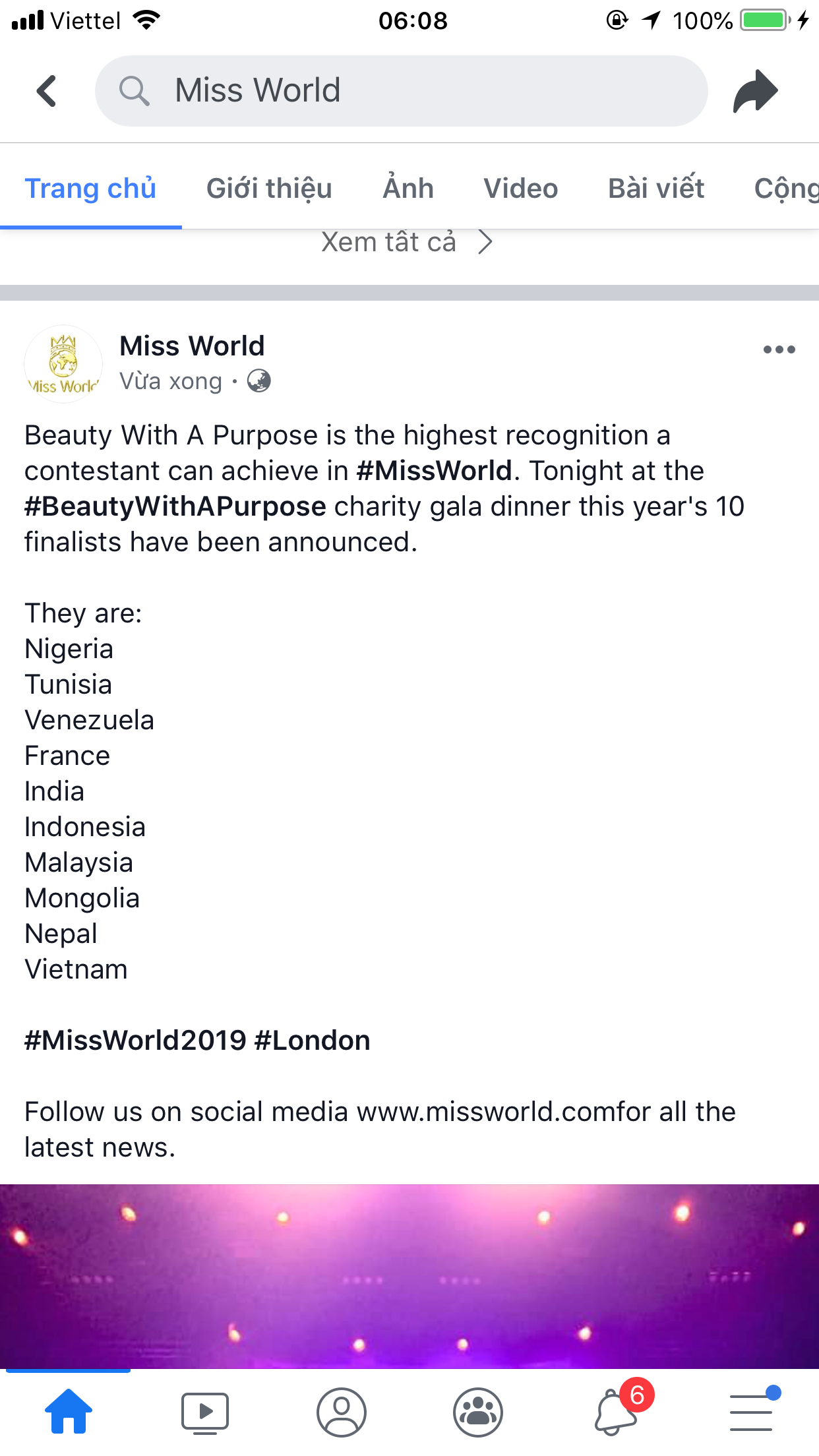
Task: Open the purple stage post image
Action: pos(409,1276)
